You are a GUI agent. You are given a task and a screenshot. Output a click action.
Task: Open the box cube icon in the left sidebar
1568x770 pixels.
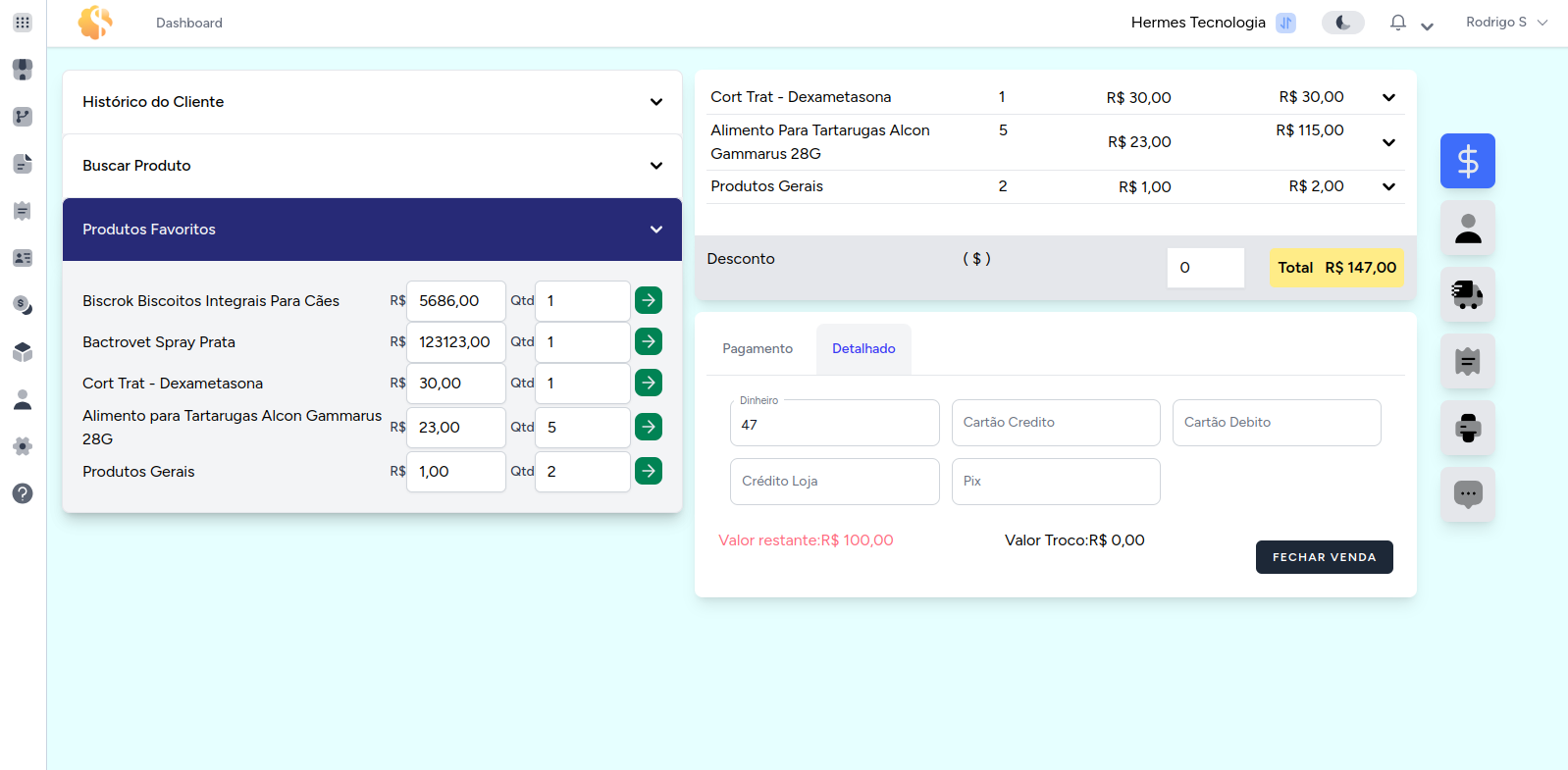(x=23, y=352)
